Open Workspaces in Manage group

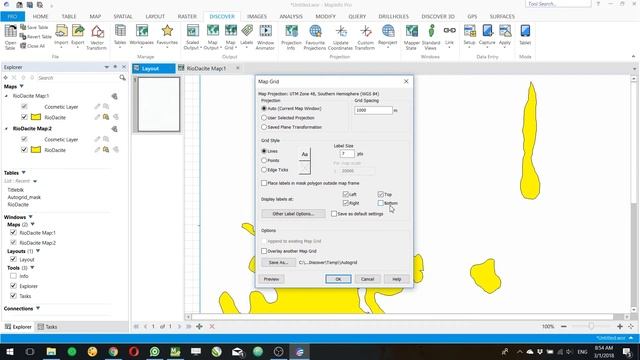[142, 35]
